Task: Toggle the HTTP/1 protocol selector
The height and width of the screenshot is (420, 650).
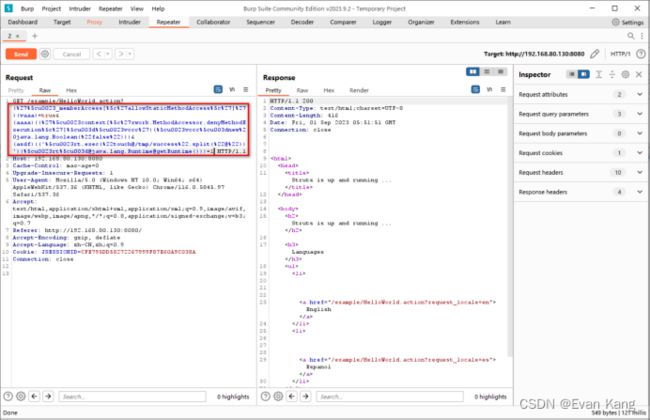Action: [620, 54]
